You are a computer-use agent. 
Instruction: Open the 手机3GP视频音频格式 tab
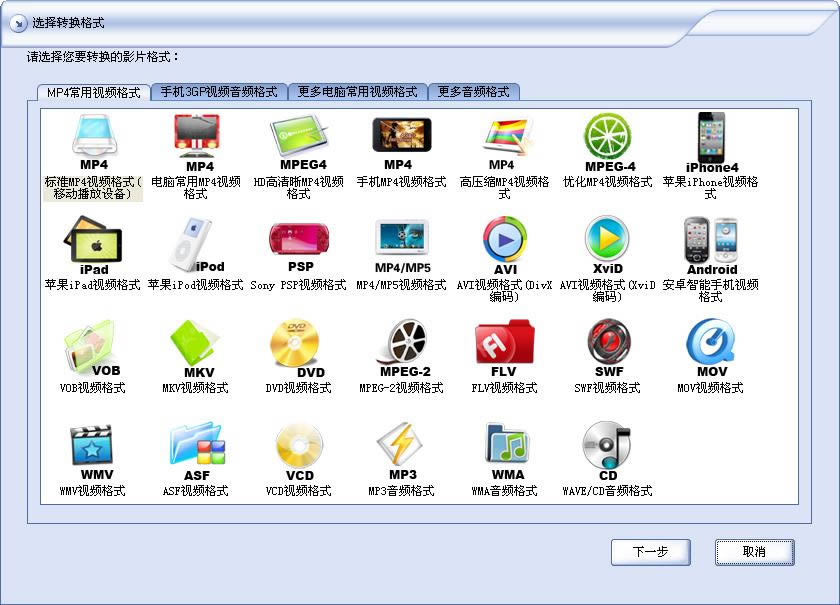[219, 92]
